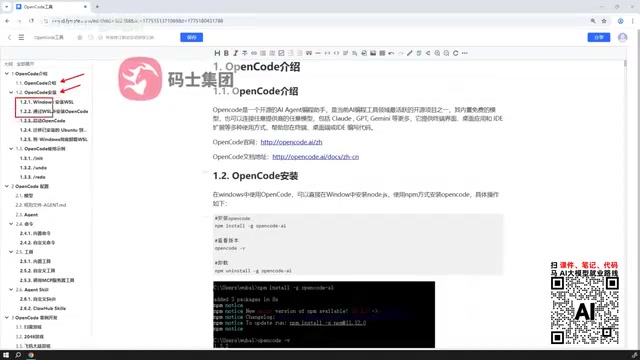Jump to outline item 1.3.1 /init
This screenshot has width=640, height=360.
[31, 158]
